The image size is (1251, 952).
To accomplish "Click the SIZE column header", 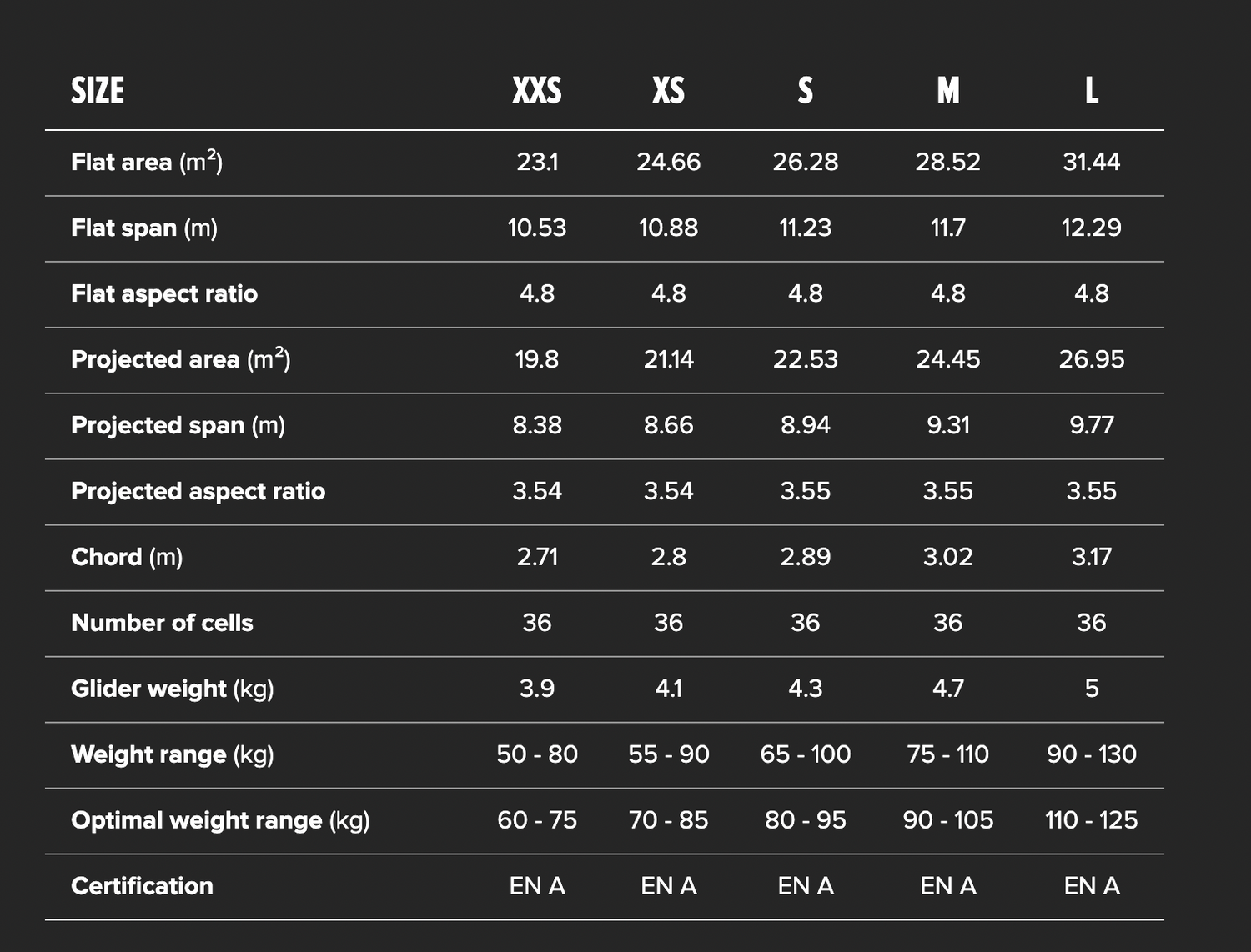I will tap(98, 90).
